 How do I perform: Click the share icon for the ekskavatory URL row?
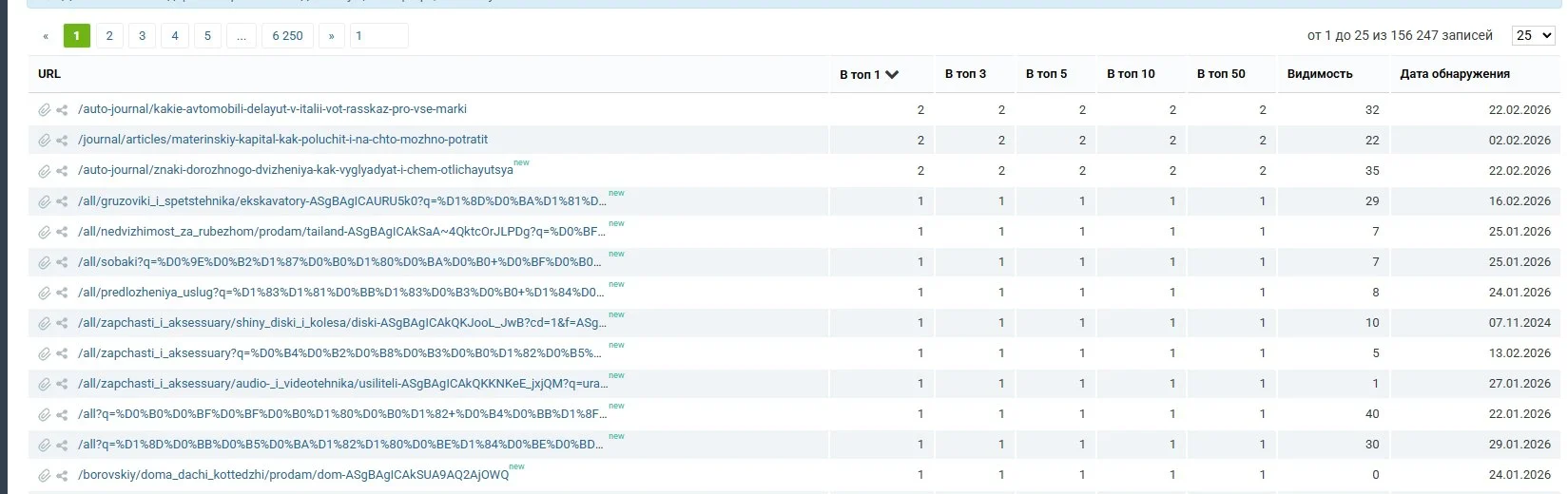[x=62, y=201]
